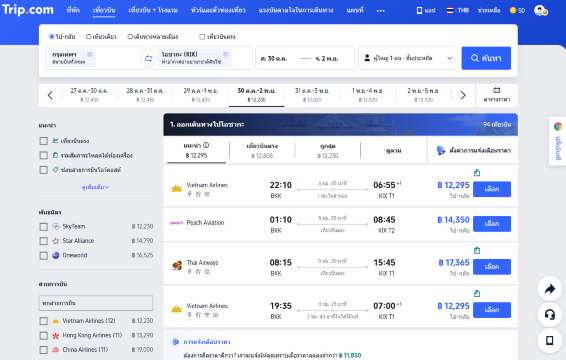566x360 pixels.
Task: Select the round-trip radio button
Action: click(x=52, y=36)
